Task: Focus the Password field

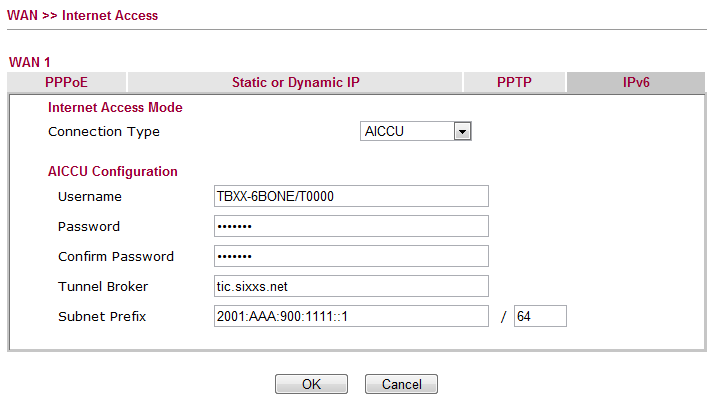Action: [x=351, y=226]
